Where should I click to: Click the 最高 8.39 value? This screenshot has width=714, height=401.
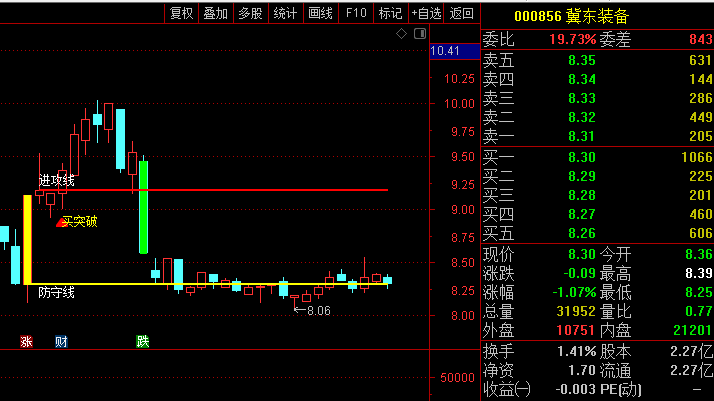[699, 273]
